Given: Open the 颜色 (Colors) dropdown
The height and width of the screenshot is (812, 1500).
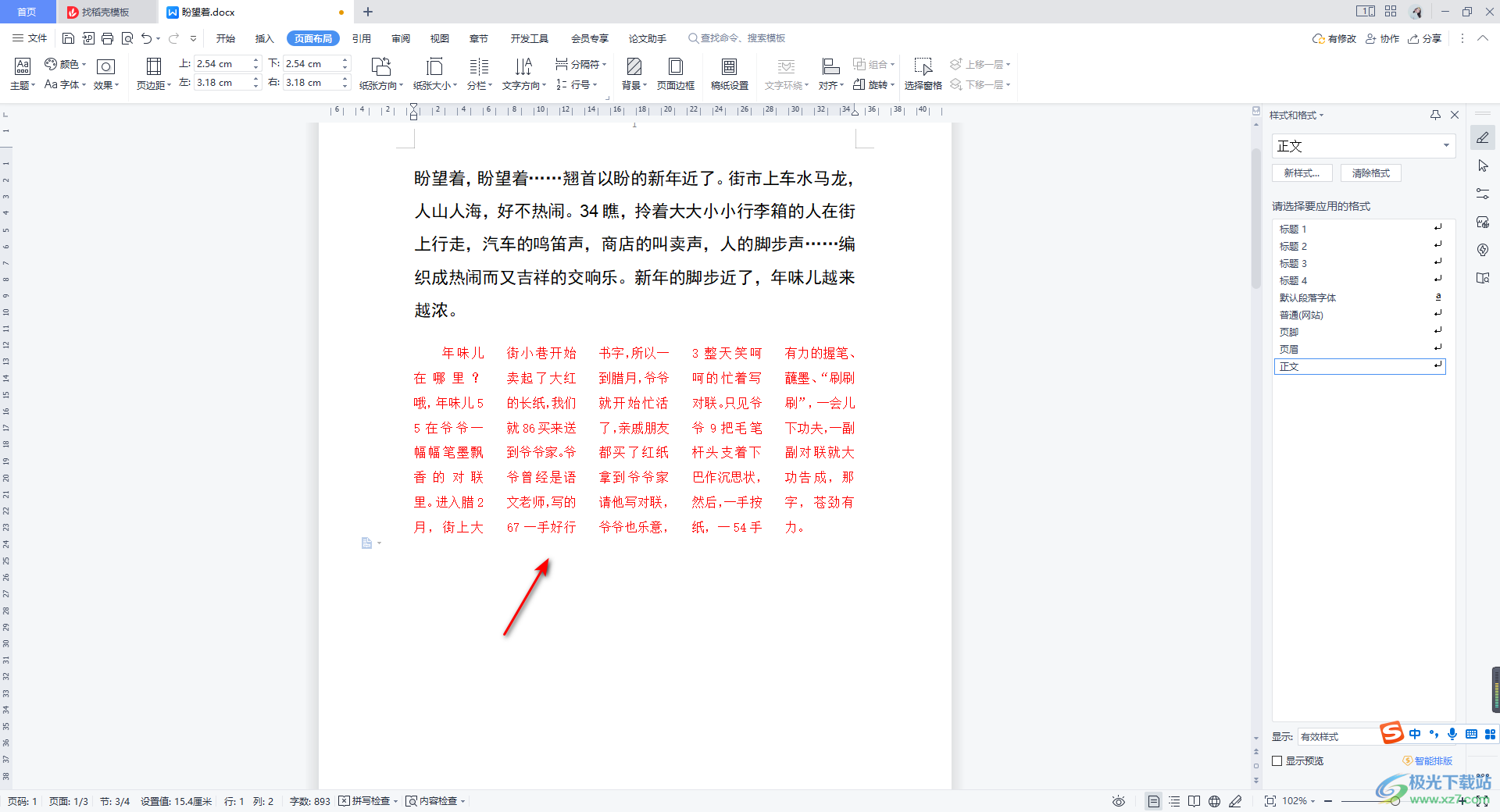Looking at the screenshot, I should (x=66, y=64).
